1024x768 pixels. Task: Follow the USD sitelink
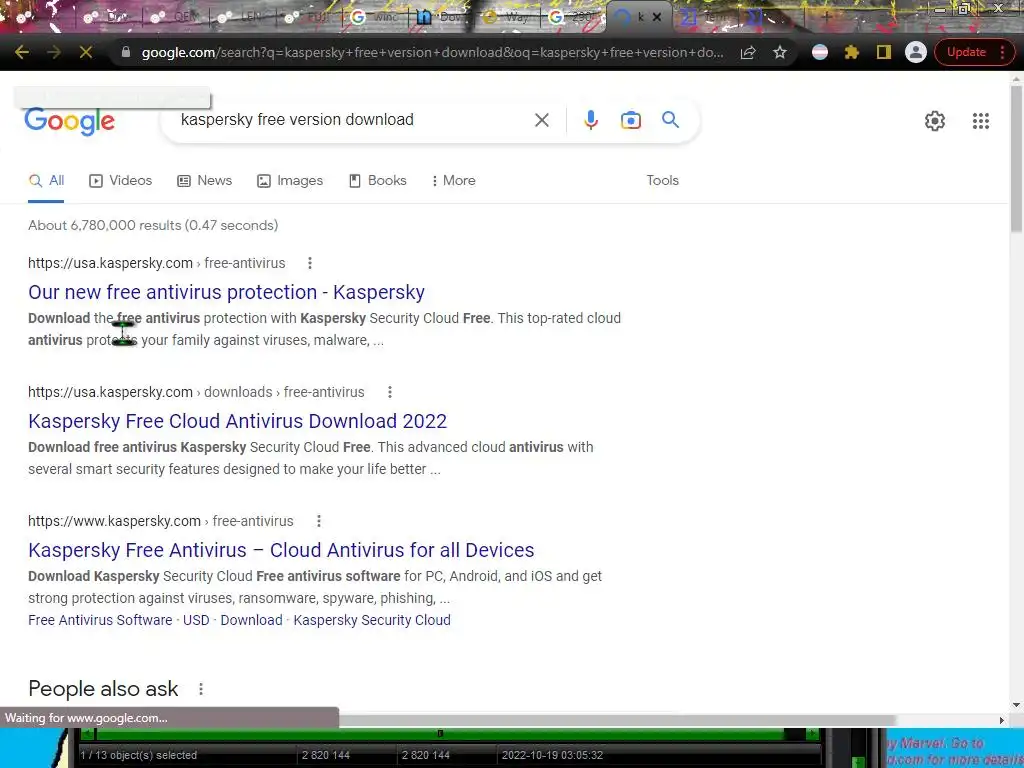pyautogui.click(x=196, y=620)
